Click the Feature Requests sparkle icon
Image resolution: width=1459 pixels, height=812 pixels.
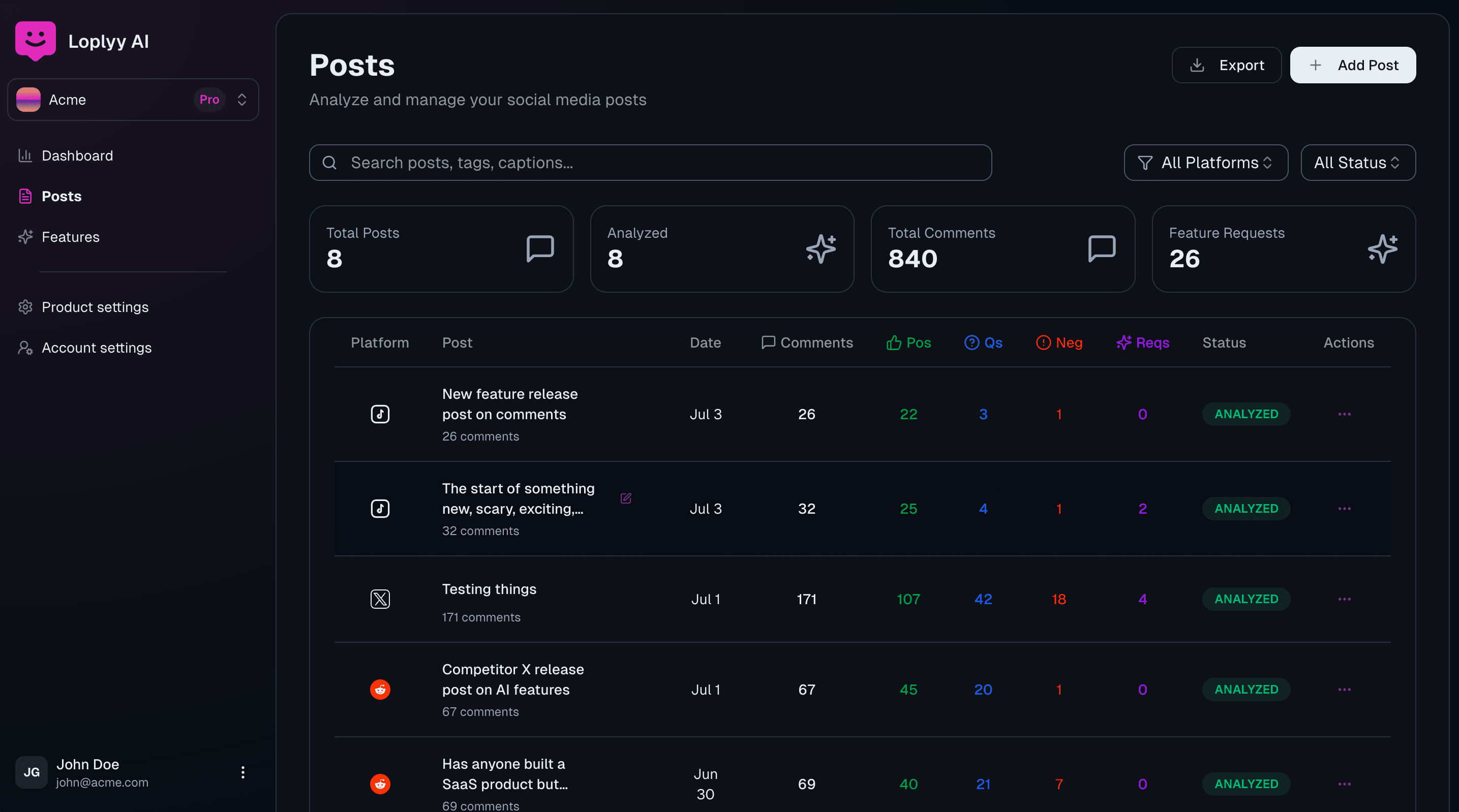point(1383,249)
